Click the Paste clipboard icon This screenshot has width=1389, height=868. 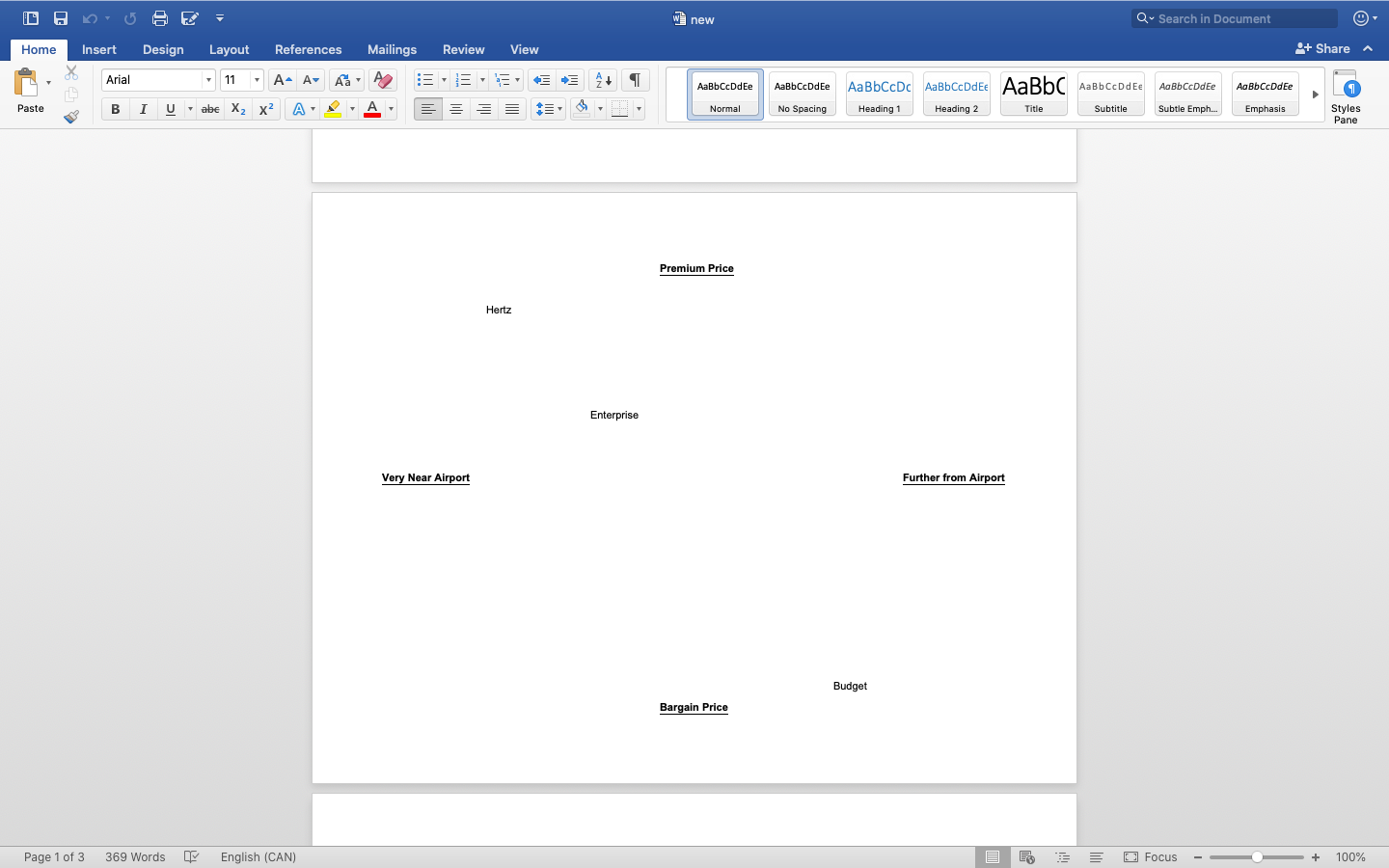(26, 83)
